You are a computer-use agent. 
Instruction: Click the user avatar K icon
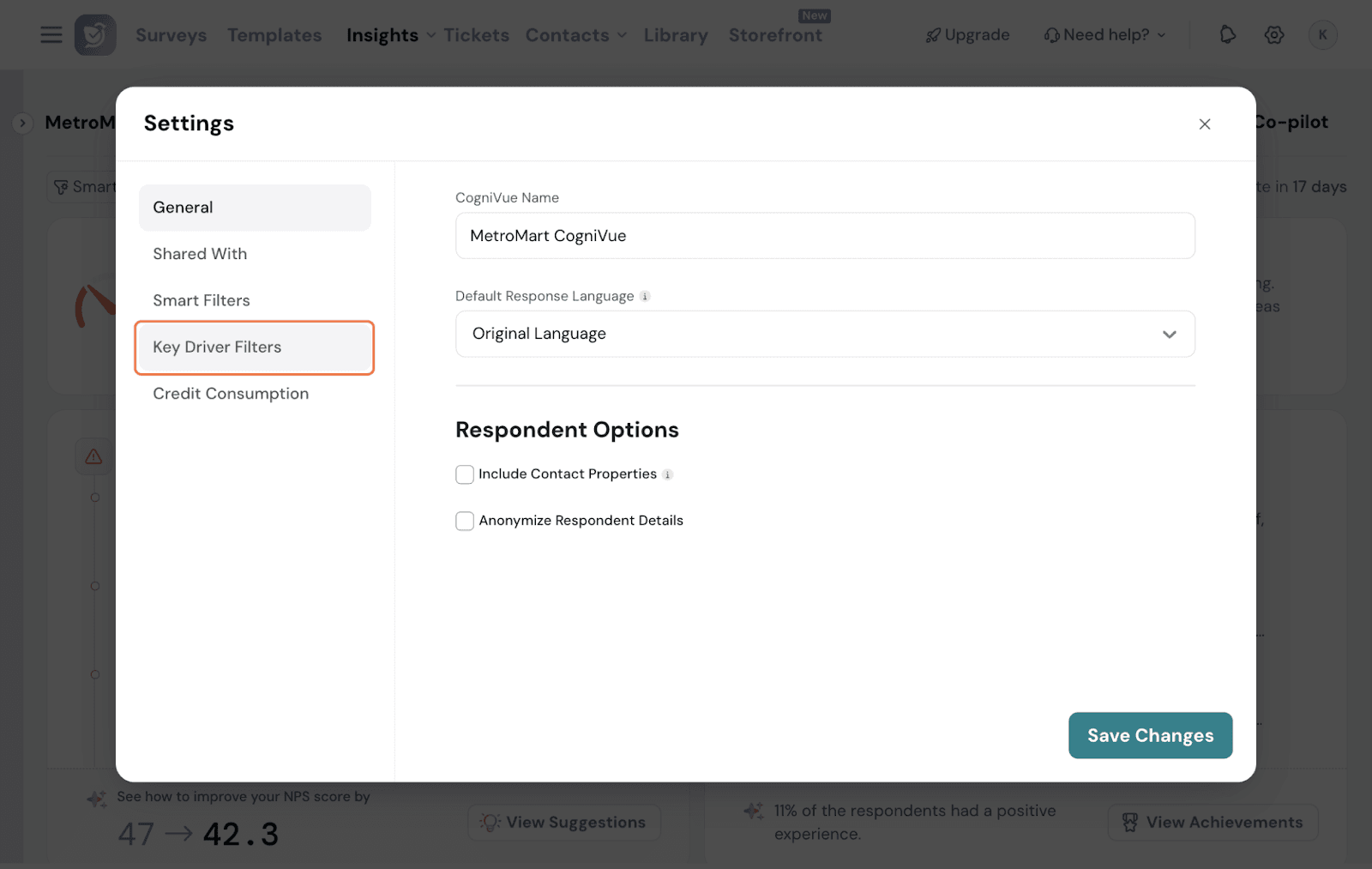click(1322, 35)
